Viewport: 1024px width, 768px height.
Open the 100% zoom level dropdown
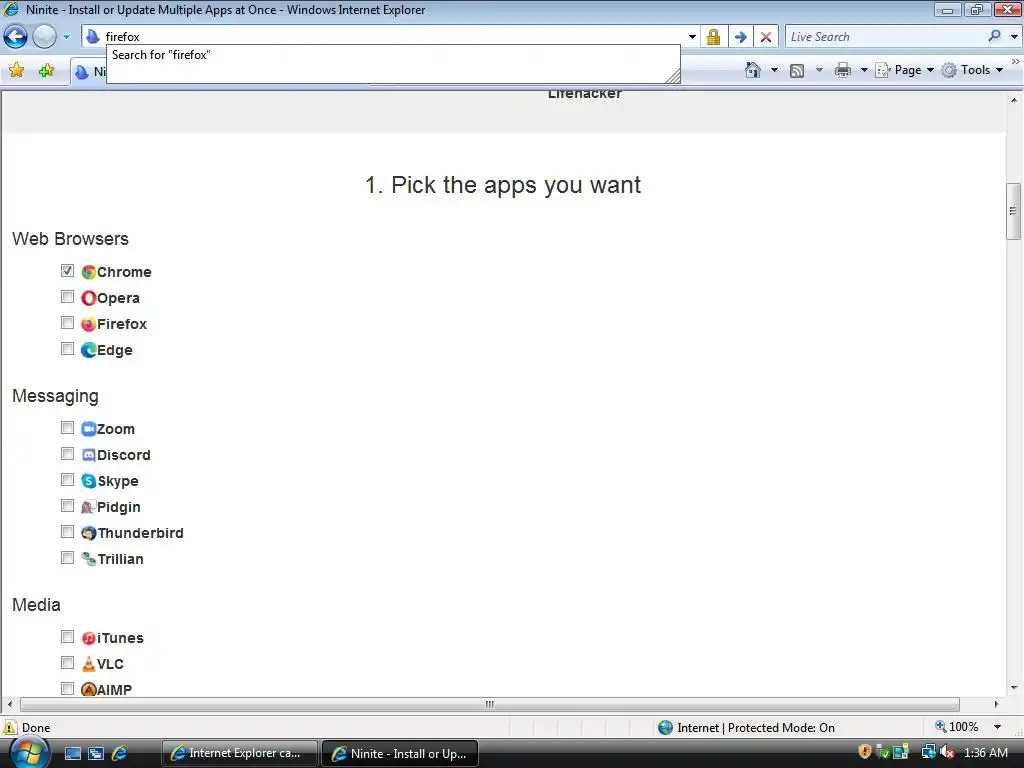coord(997,727)
